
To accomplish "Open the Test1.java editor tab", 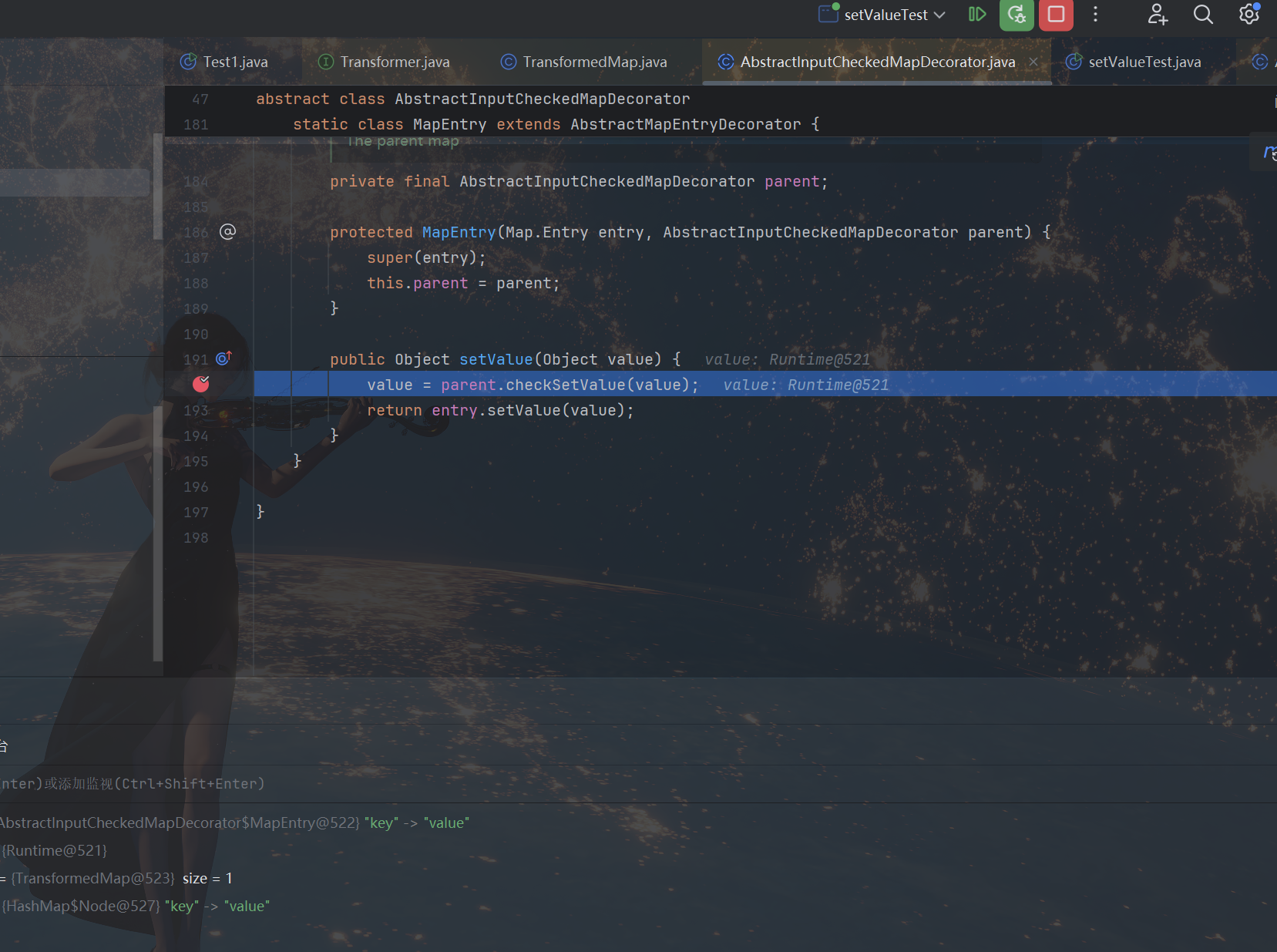I will (x=234, y=62).
